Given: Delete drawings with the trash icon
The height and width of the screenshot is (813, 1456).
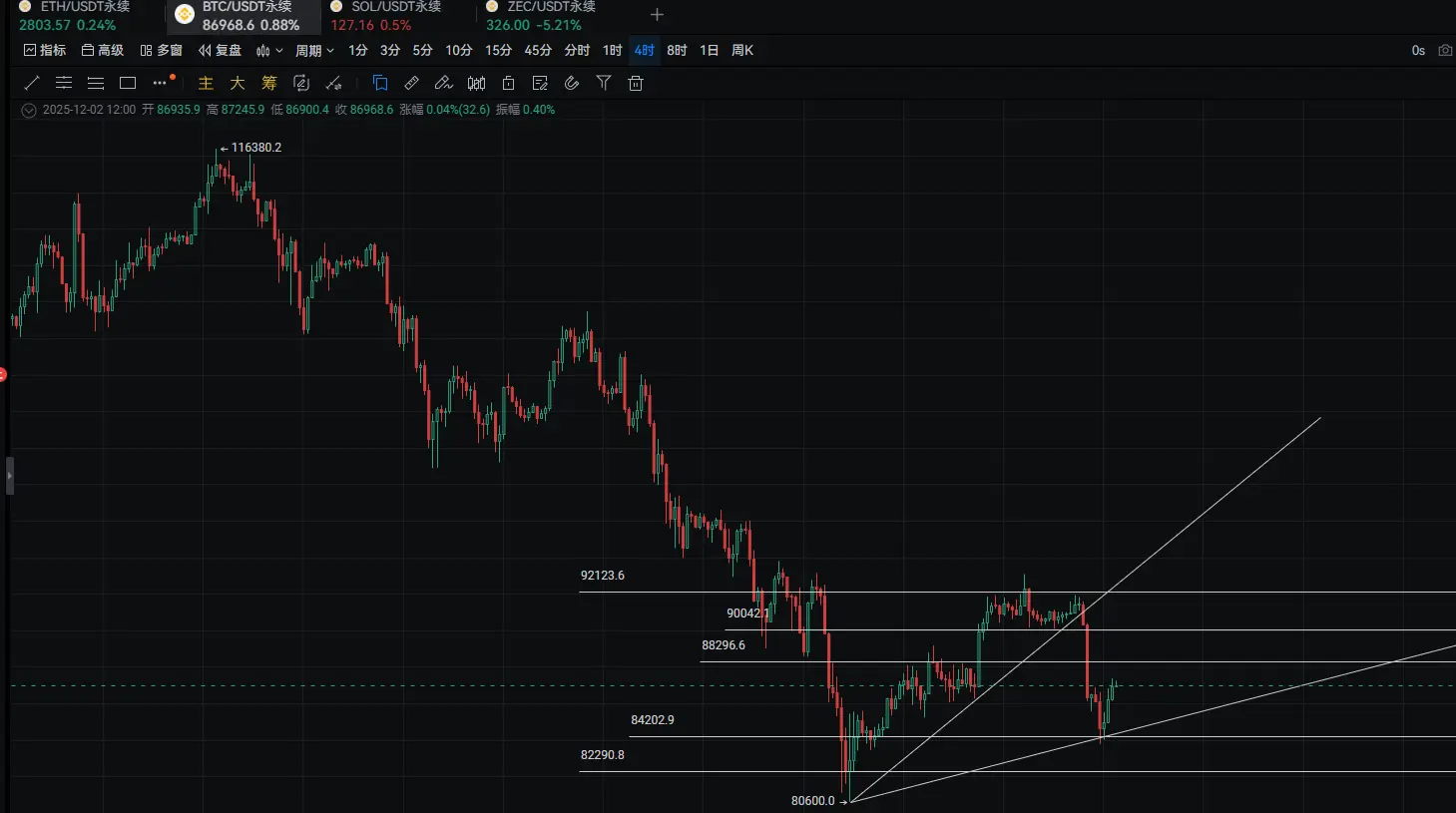Looking at the screenshot, I should [x=636, y=83].
